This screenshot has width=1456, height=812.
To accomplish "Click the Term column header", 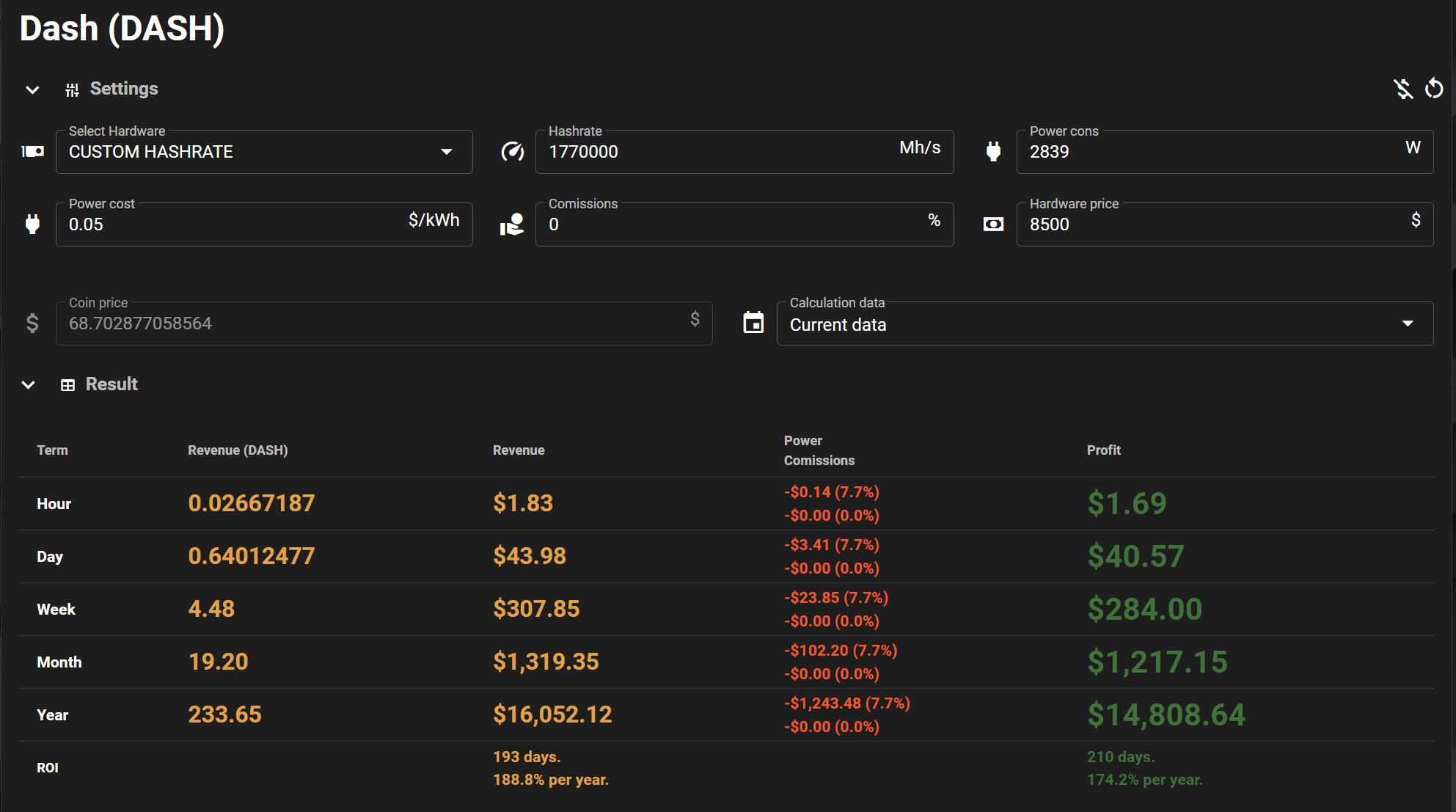I will pos(52,450).
